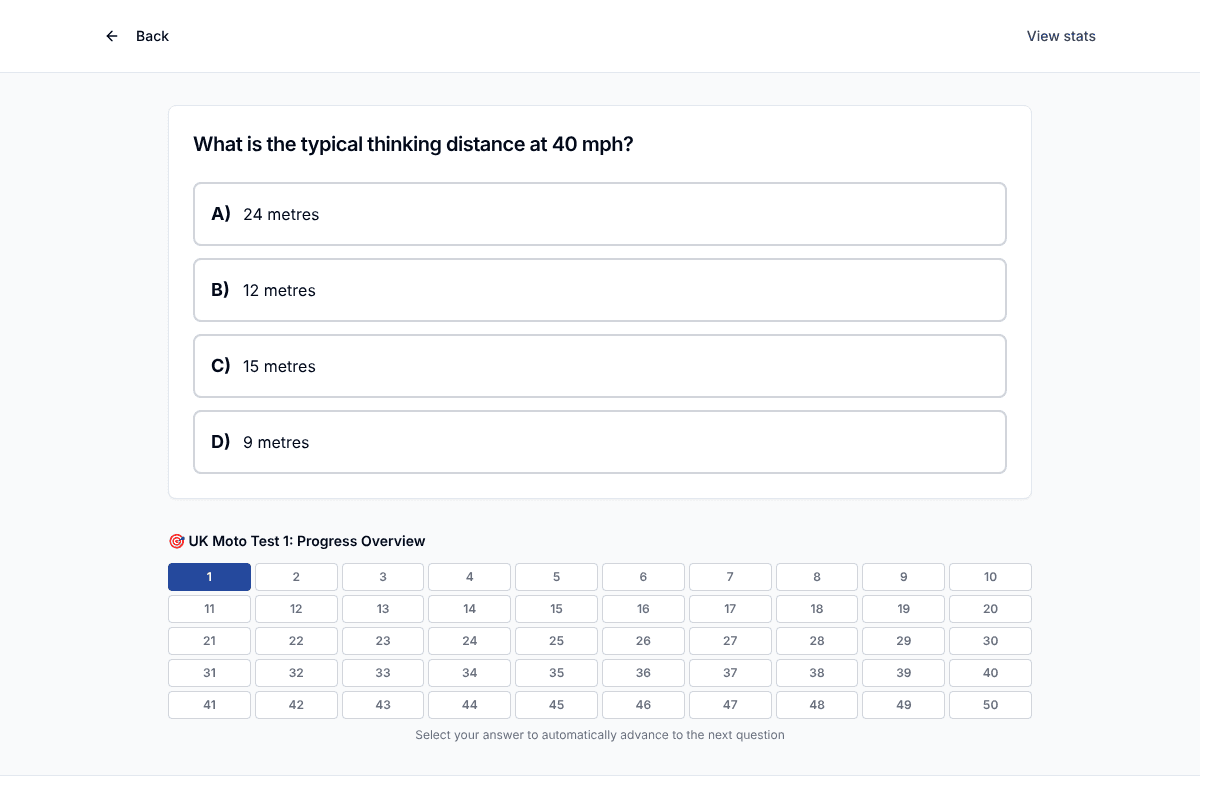Skip to the last question 50
Screen dimensions: 1215x790
coord(990,705)
